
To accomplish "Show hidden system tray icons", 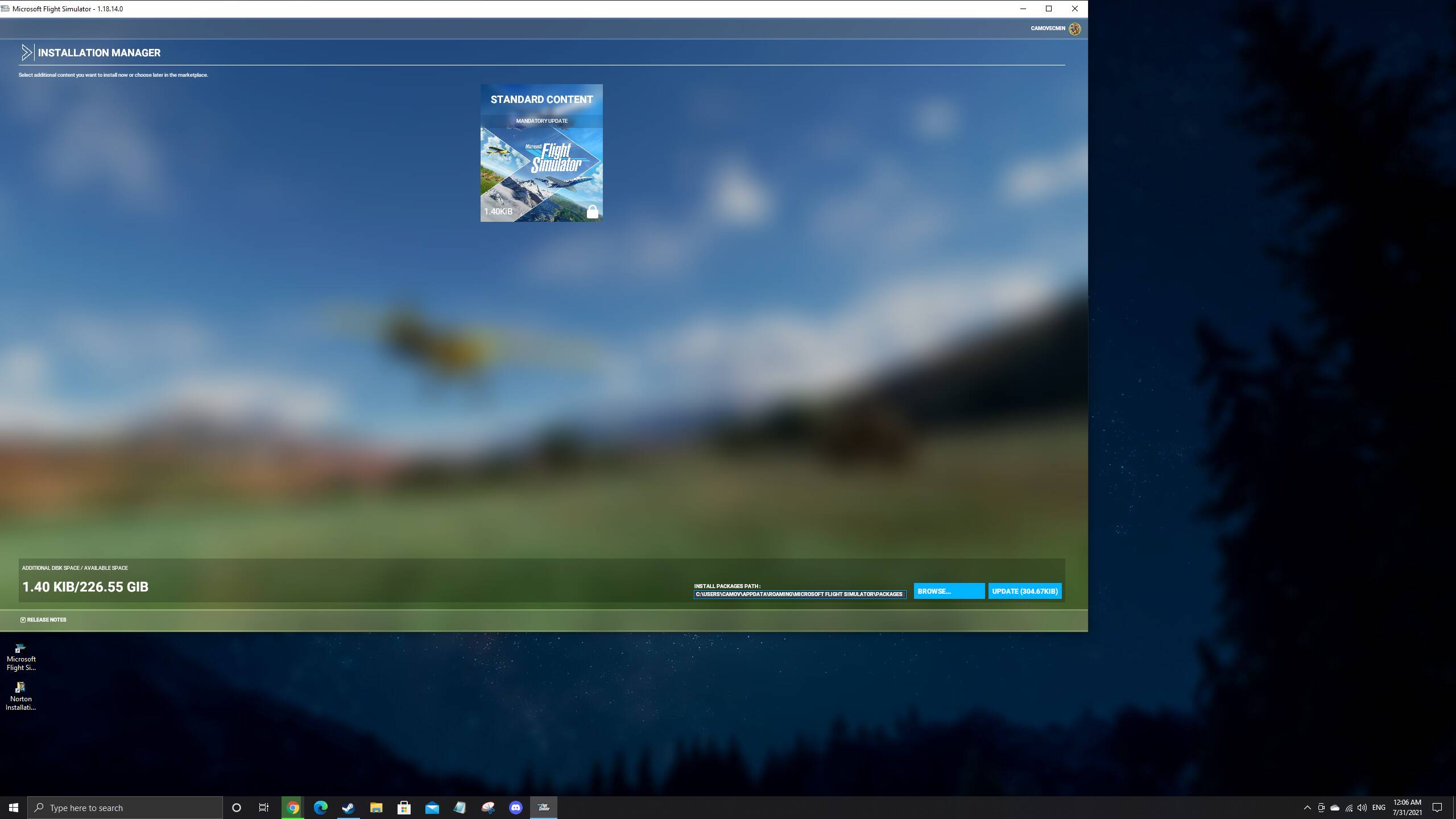I will pos(1307,808).
